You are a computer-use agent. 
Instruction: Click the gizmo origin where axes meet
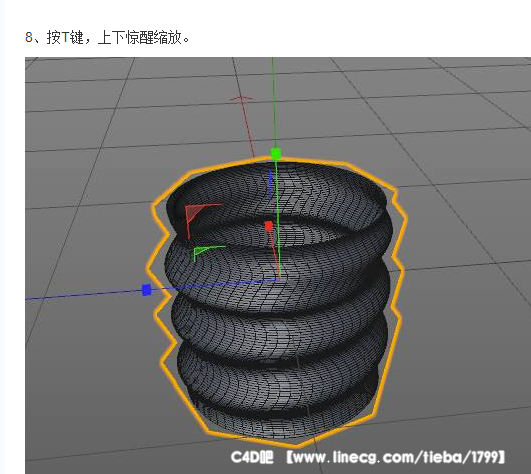coord(279,279)
